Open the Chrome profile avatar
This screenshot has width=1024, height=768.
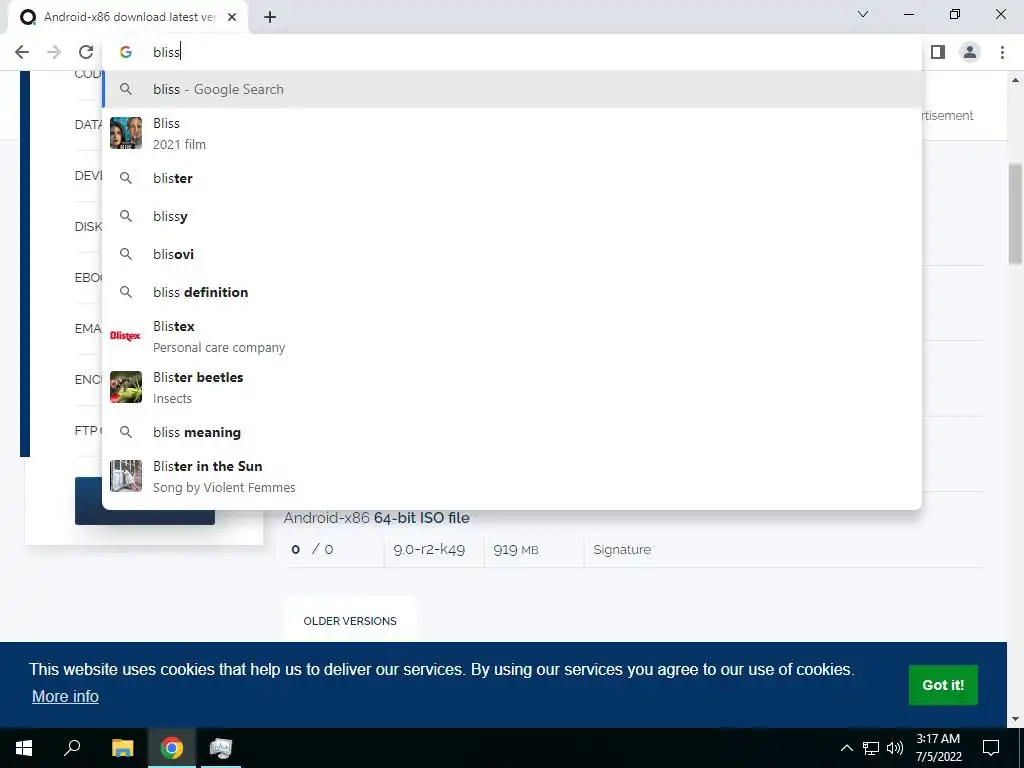point(970,52)
